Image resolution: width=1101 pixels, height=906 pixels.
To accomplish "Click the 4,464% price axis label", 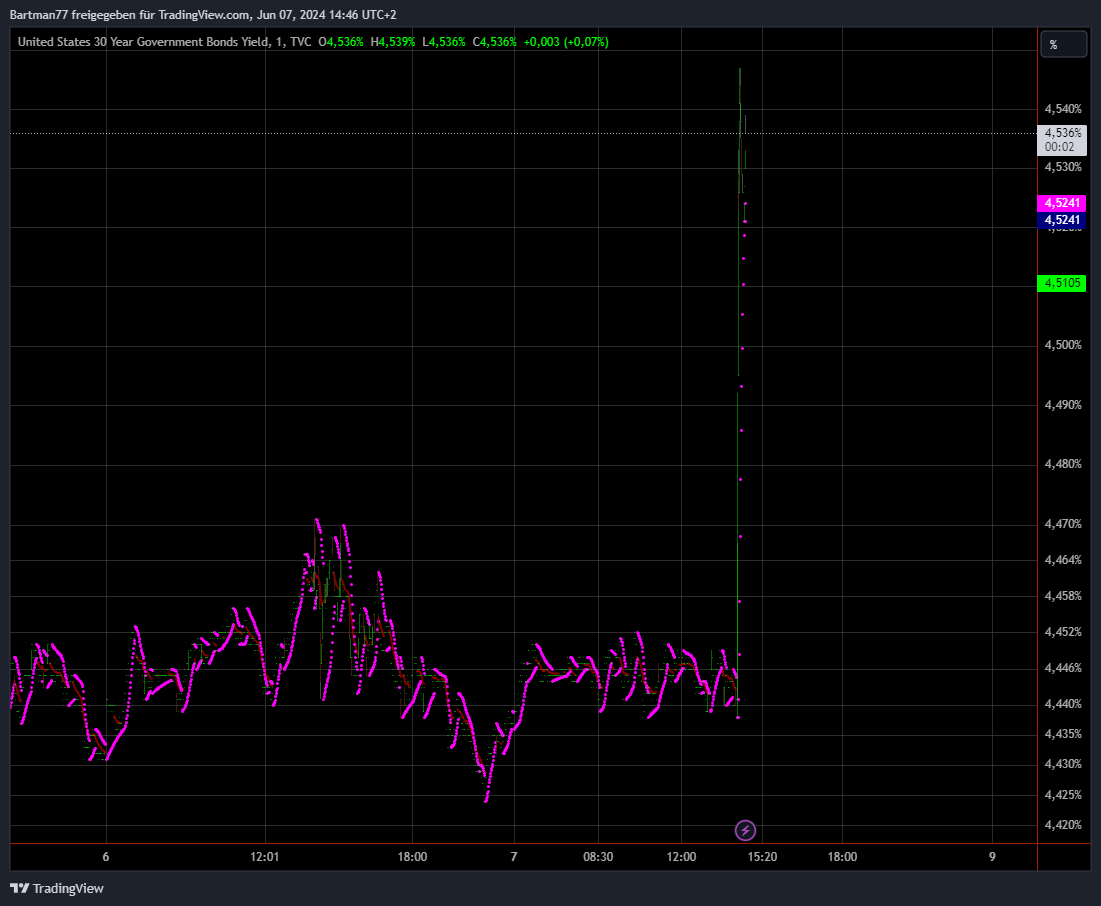I will coord(1063,560).
